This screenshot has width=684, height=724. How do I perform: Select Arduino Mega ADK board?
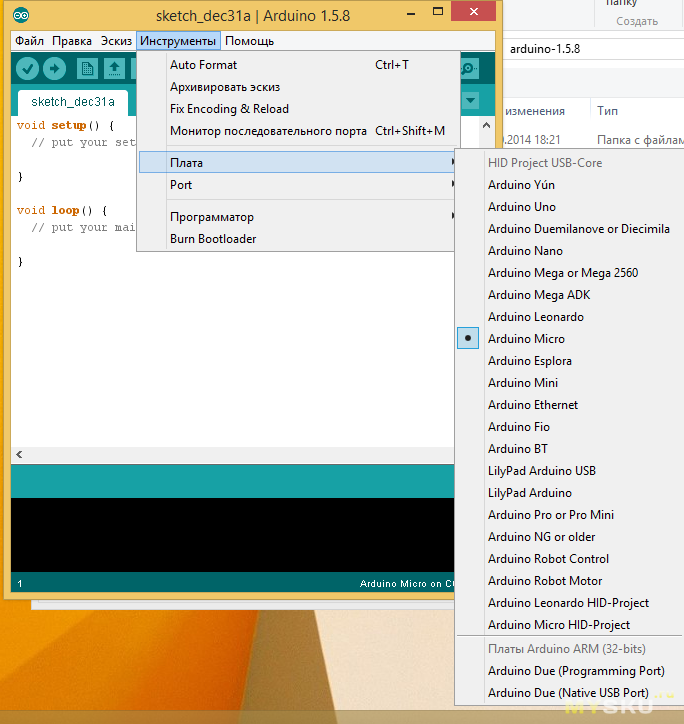point(569,295)
